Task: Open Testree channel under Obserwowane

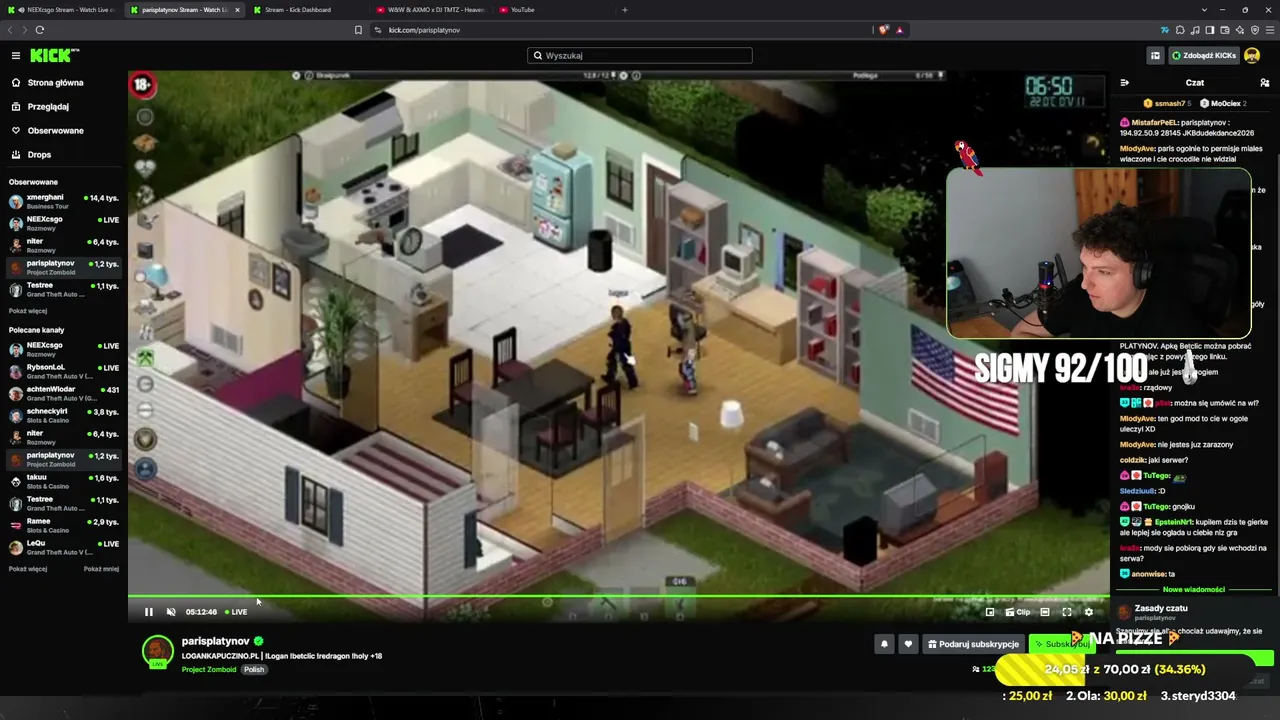Action: pyautogui.click(x=64, y=290)
